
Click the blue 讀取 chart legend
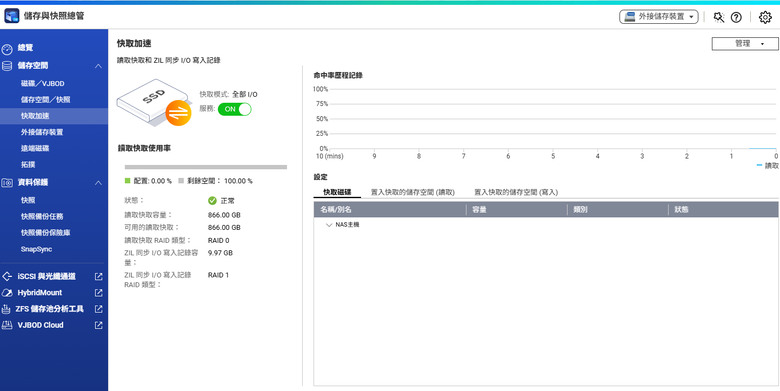point(767,166)
